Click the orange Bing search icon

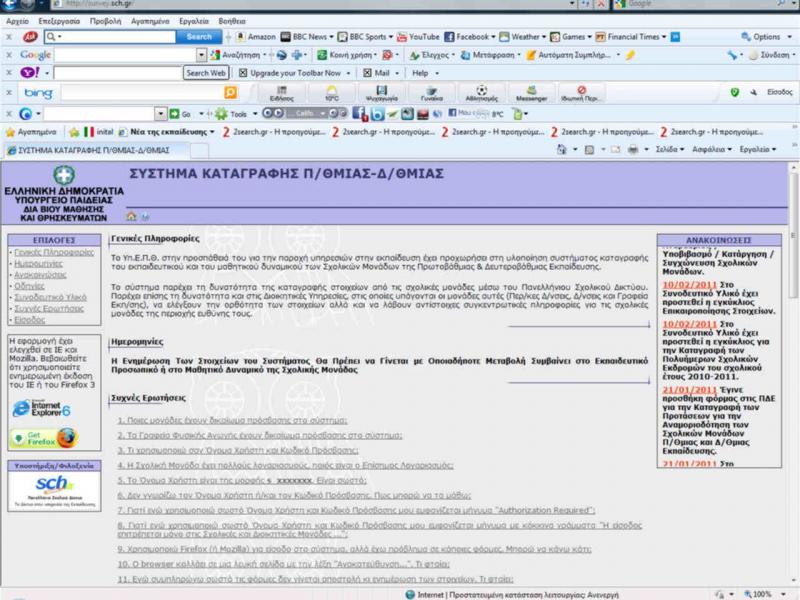230,93
